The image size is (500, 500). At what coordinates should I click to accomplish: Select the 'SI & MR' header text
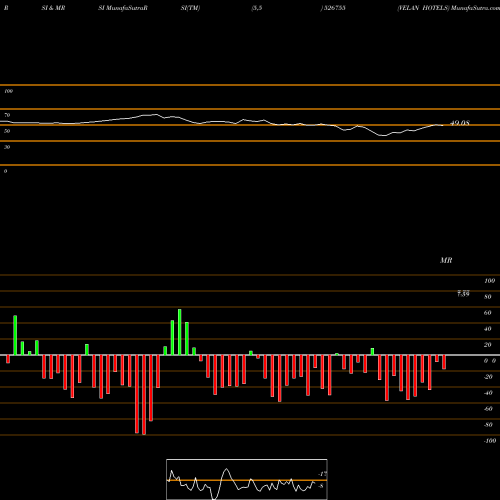pyautogui.click(x=53, y=8)
